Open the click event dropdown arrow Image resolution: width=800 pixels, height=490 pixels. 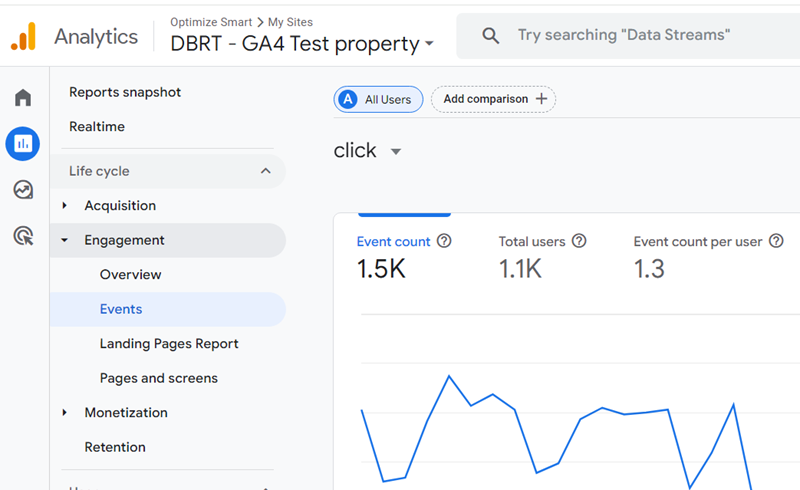click(x=395, y=152)
